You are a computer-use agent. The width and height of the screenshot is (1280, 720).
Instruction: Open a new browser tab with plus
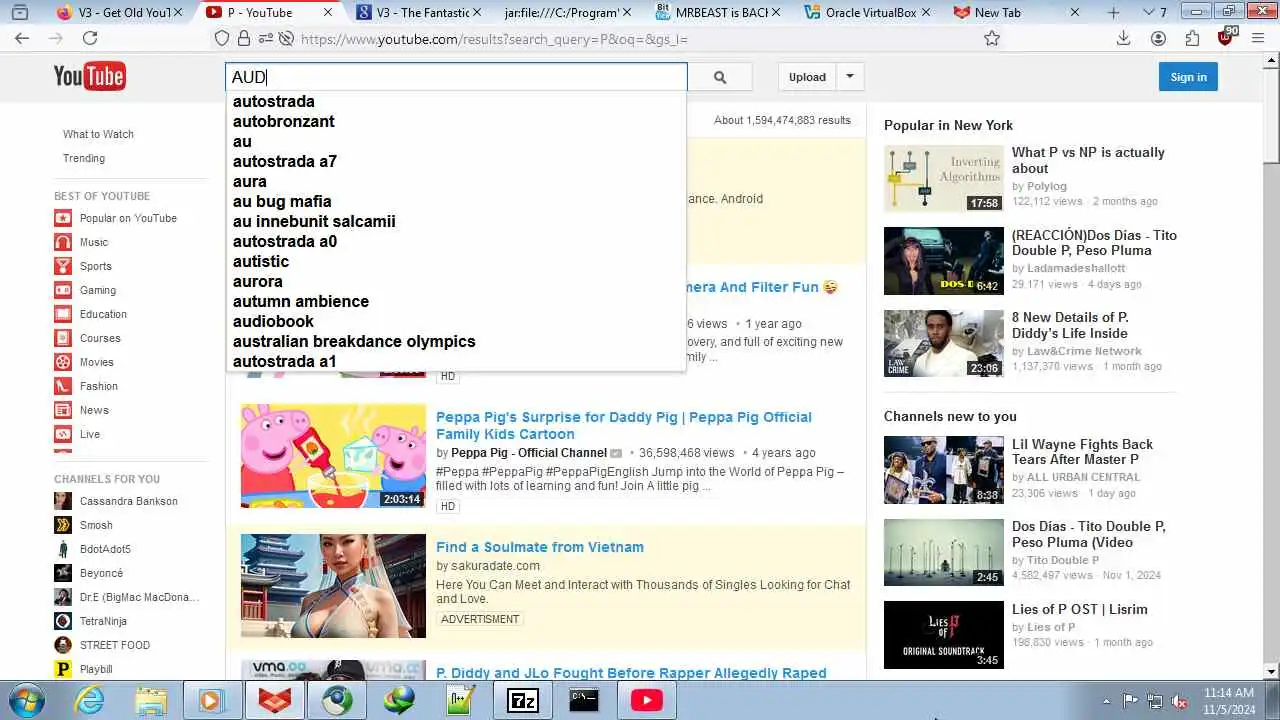tap(1113, 12)
